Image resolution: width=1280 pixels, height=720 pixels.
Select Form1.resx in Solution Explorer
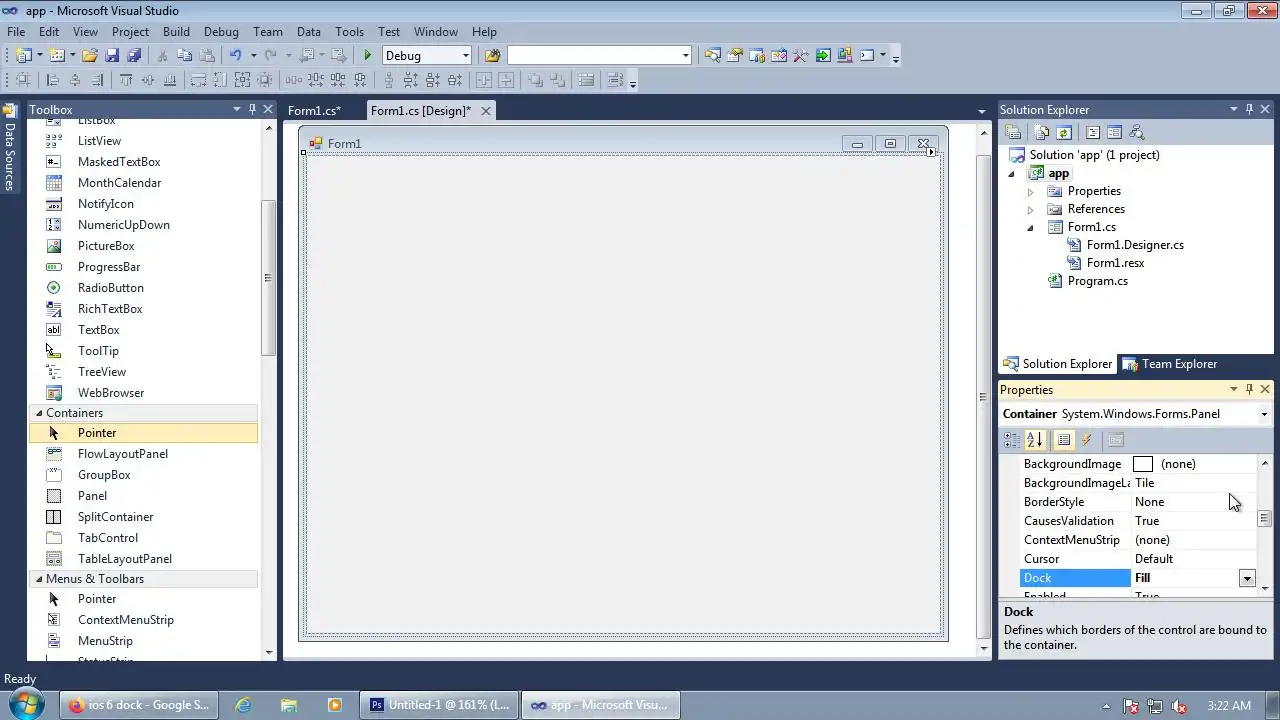pos(1115,263)
